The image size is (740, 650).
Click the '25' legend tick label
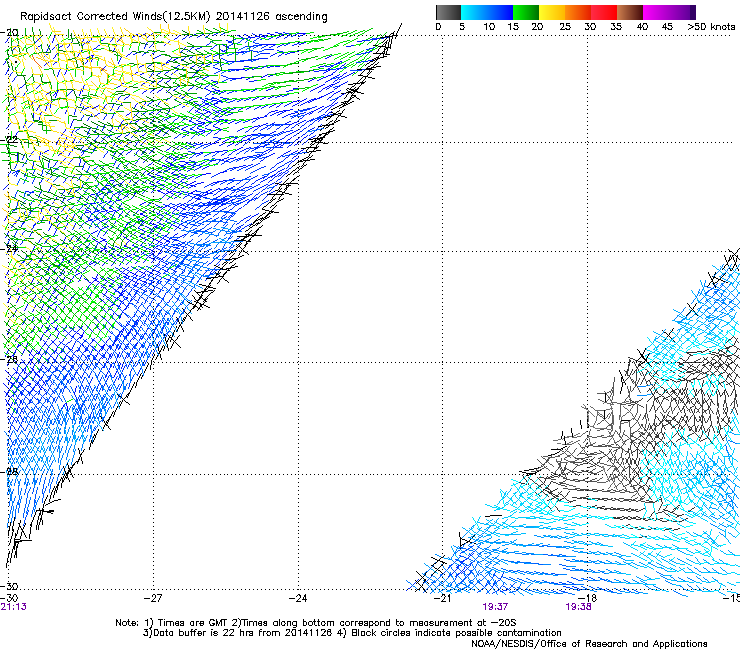click(x=565, y=27)
